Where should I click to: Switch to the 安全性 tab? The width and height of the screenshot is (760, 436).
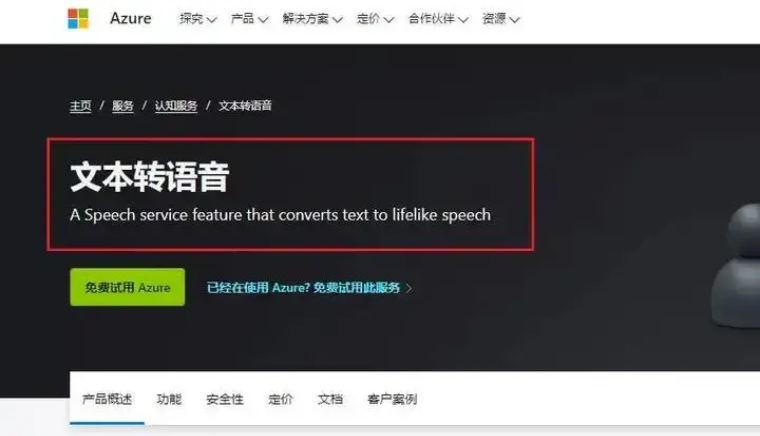225,399
